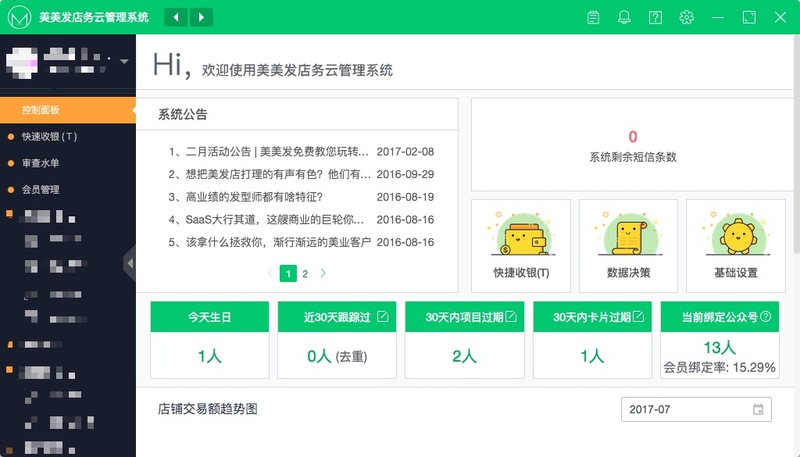
Task: Collapse the sidebar using the side handle arrow
Action: pos(130,263)
